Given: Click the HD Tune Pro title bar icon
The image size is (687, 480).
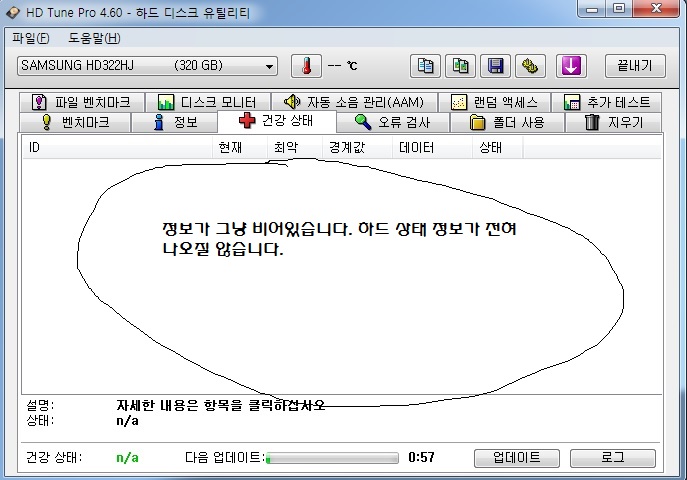Looking at the screenshot, I should click(x=13, y=12).
